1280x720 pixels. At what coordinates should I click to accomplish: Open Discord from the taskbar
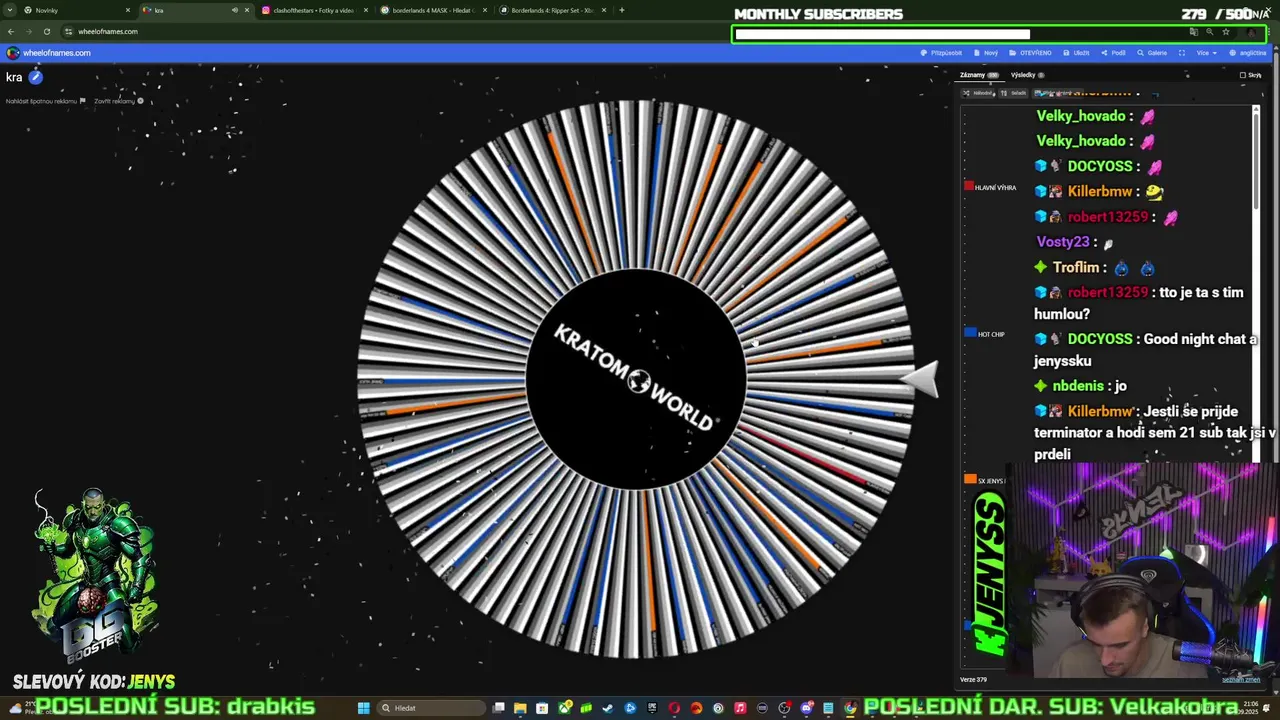[x=806, y=708]
